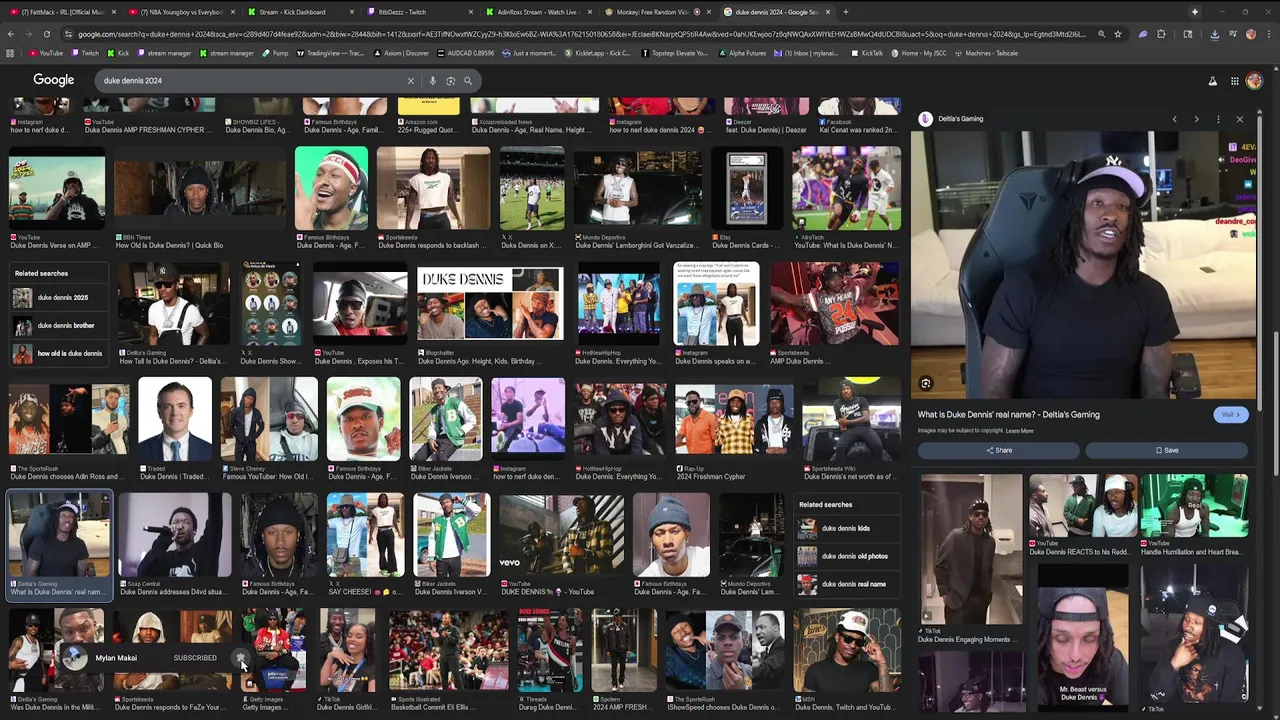Open the Twitch bookmark
Viewport: 1280px width, 720px height.
pyautogui.click(x=86, y=53)
